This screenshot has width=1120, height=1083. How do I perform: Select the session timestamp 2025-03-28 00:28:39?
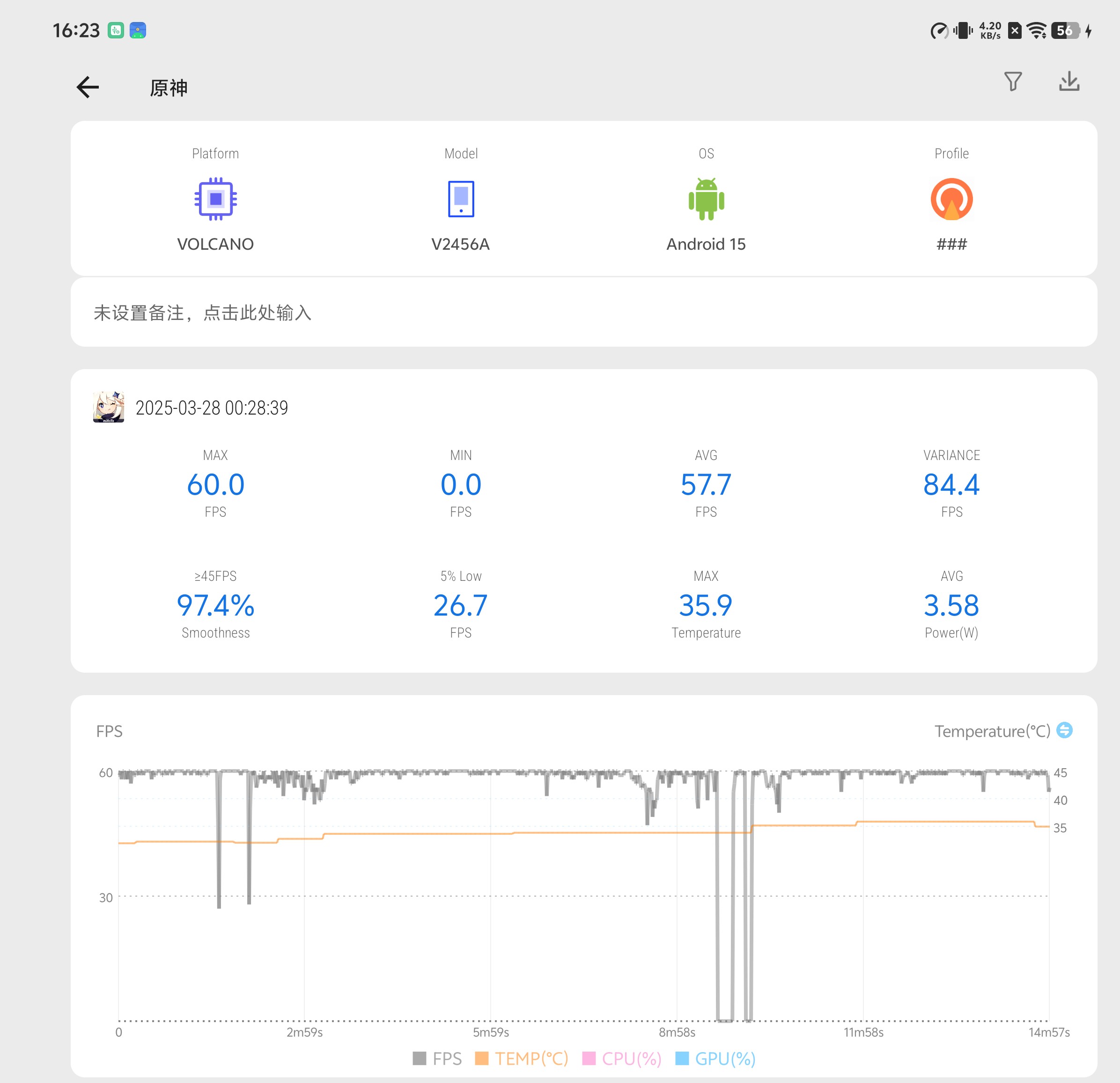(212, 408)
